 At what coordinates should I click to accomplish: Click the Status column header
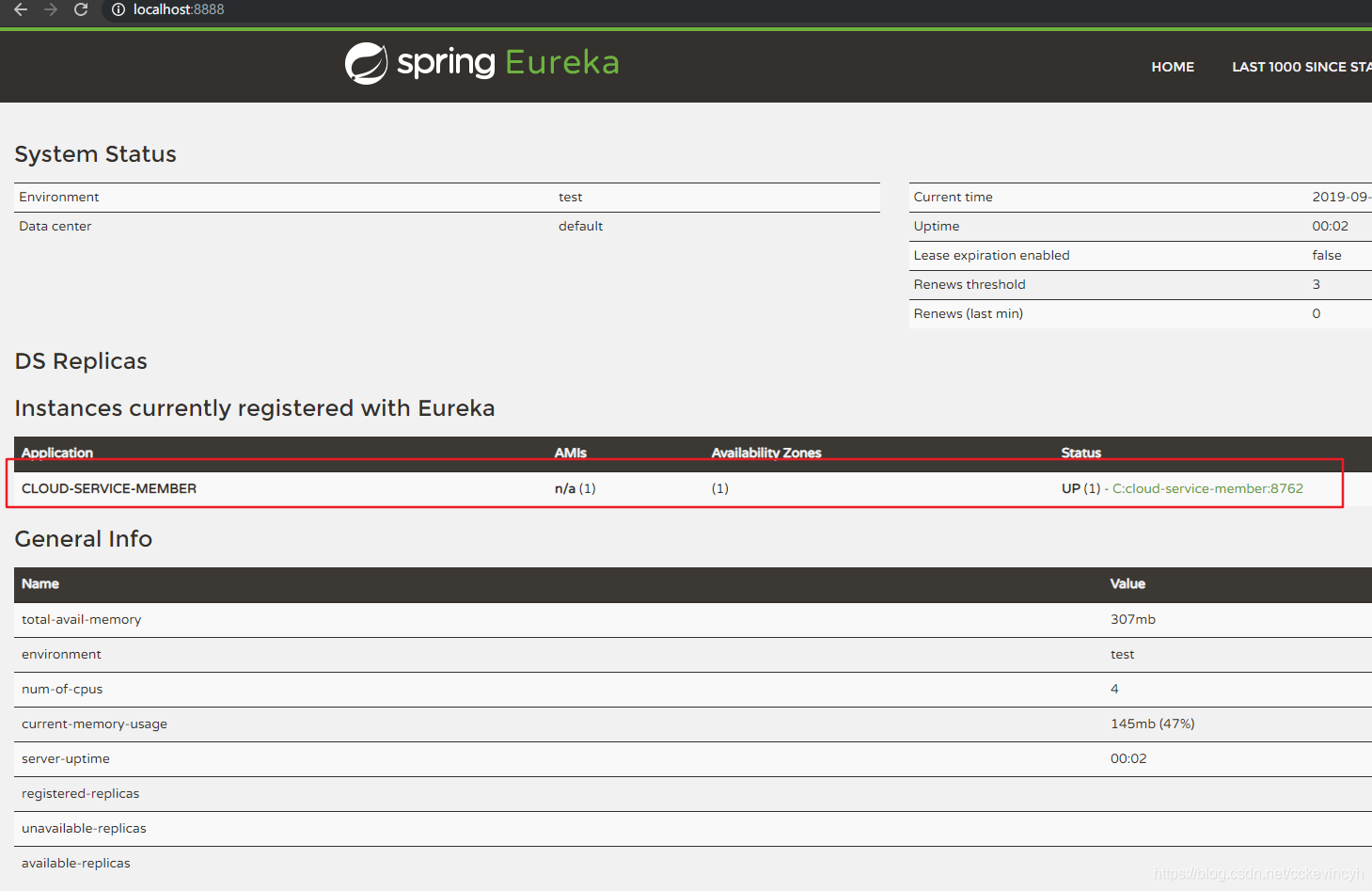(1081, 453)
